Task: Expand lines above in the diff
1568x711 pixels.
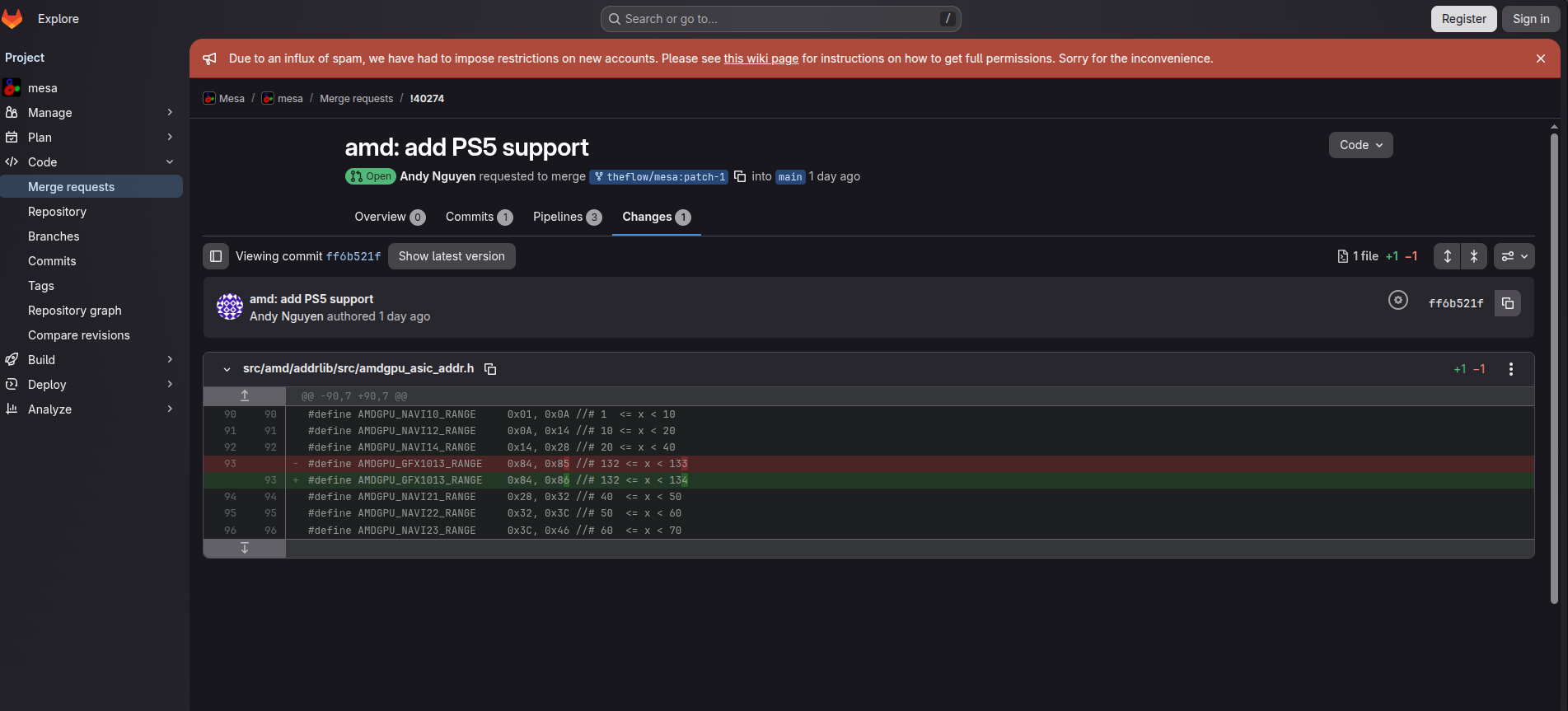Action: pyautogui.click(x=245, y=396)
